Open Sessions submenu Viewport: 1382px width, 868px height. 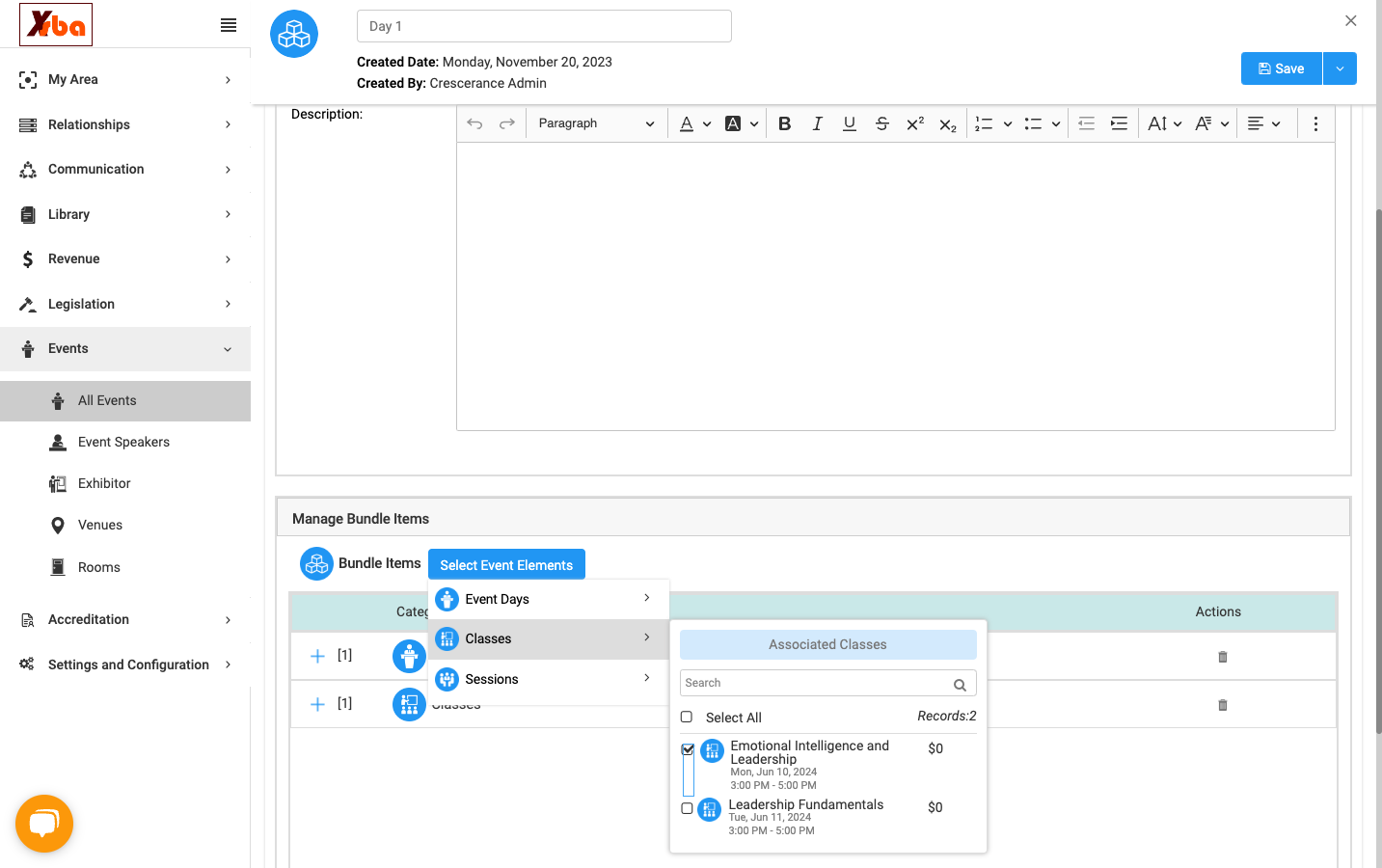548,679
